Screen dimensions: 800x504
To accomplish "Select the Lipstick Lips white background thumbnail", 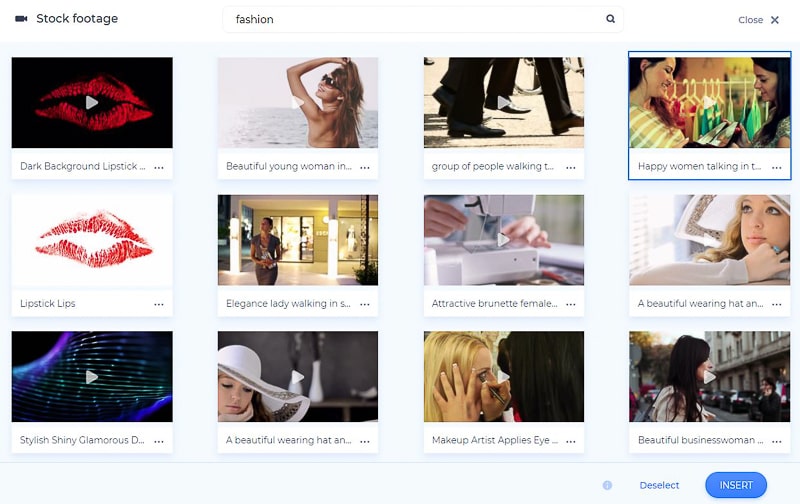I will tap(92, 240).
